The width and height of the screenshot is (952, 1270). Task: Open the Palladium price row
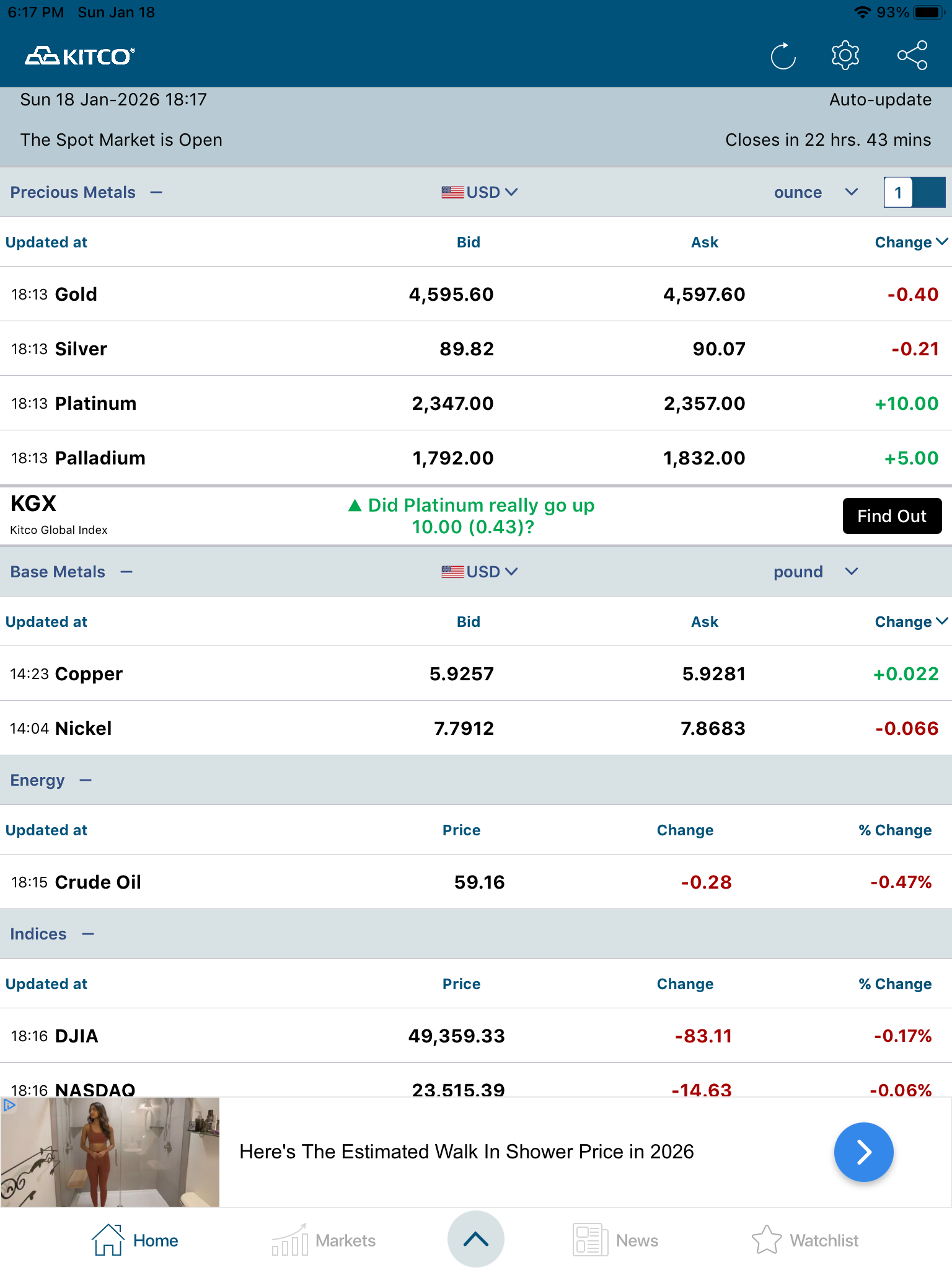476,458
